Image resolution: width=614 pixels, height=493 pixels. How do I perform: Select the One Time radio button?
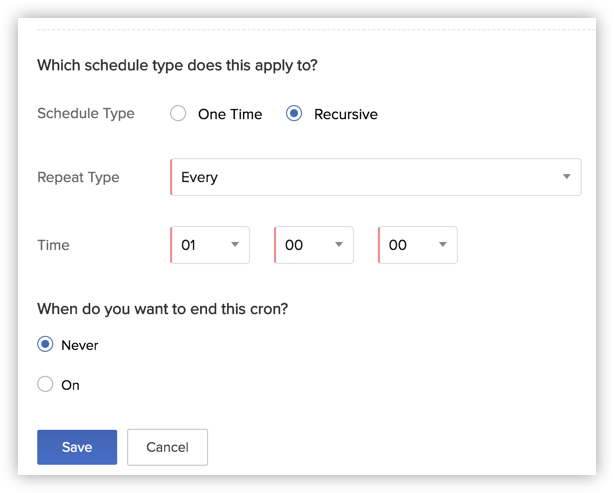click(178, 114)
